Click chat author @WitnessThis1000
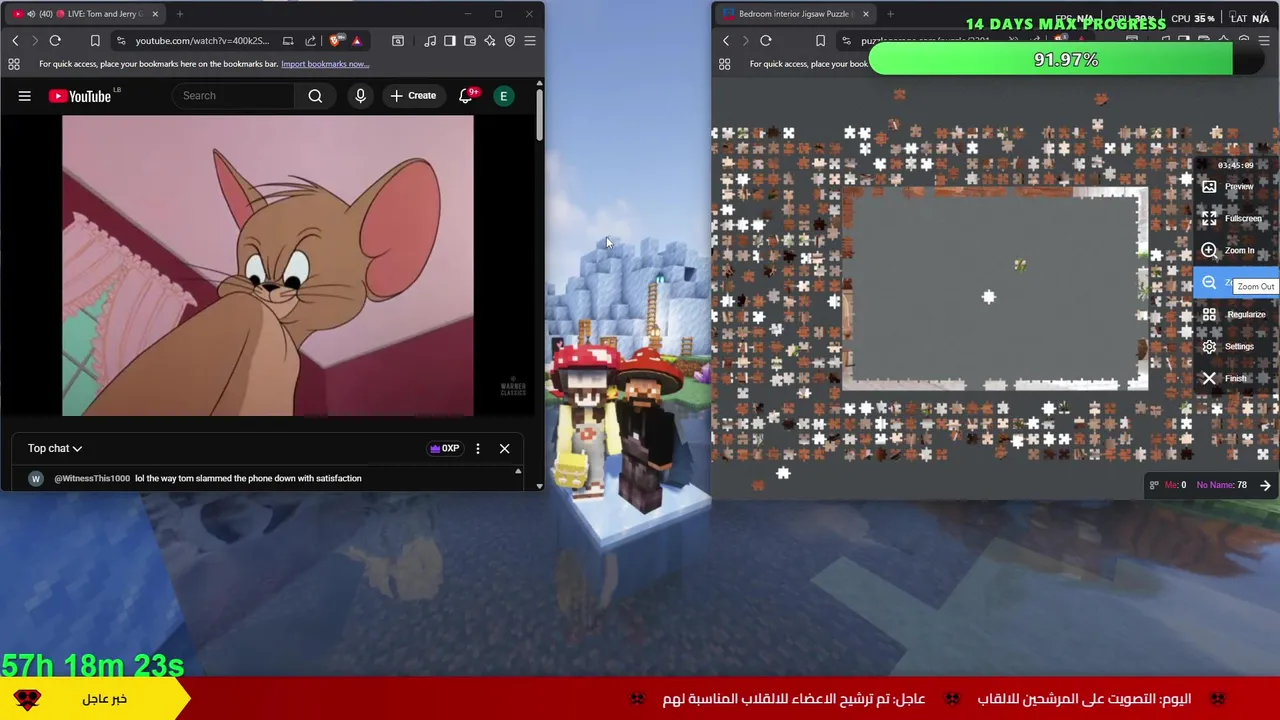The width and height of the screenshot is (1280, 720). tap(92, 478)
